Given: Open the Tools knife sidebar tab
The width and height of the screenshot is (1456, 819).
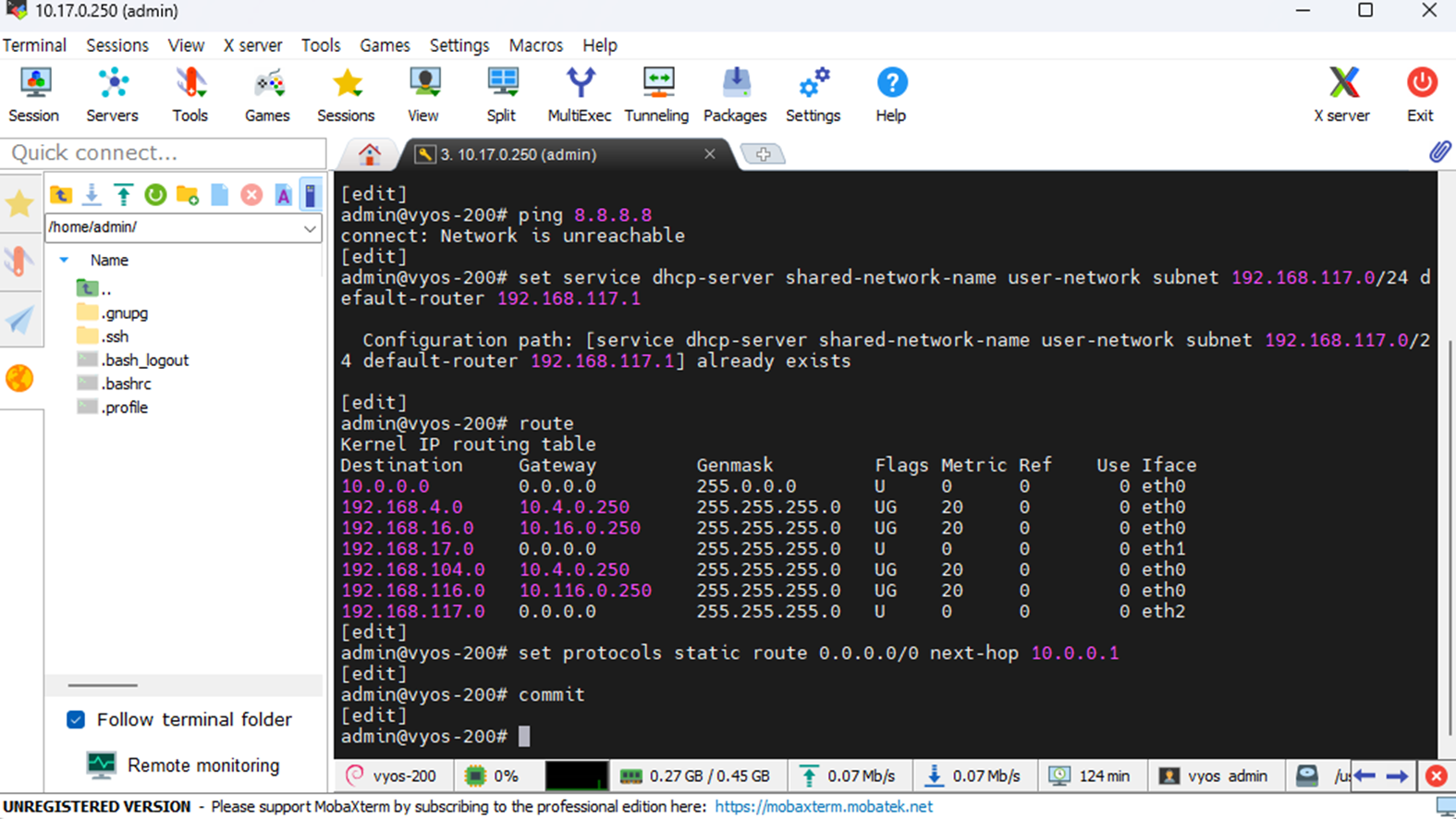Looking at the screenshot, I should tap(19, 262).
